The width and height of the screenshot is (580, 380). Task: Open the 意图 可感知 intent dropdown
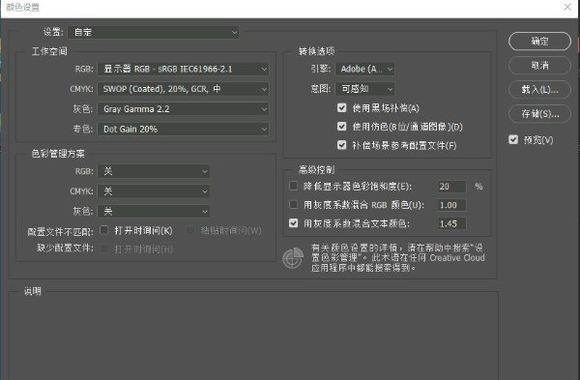tap(365, 89)
